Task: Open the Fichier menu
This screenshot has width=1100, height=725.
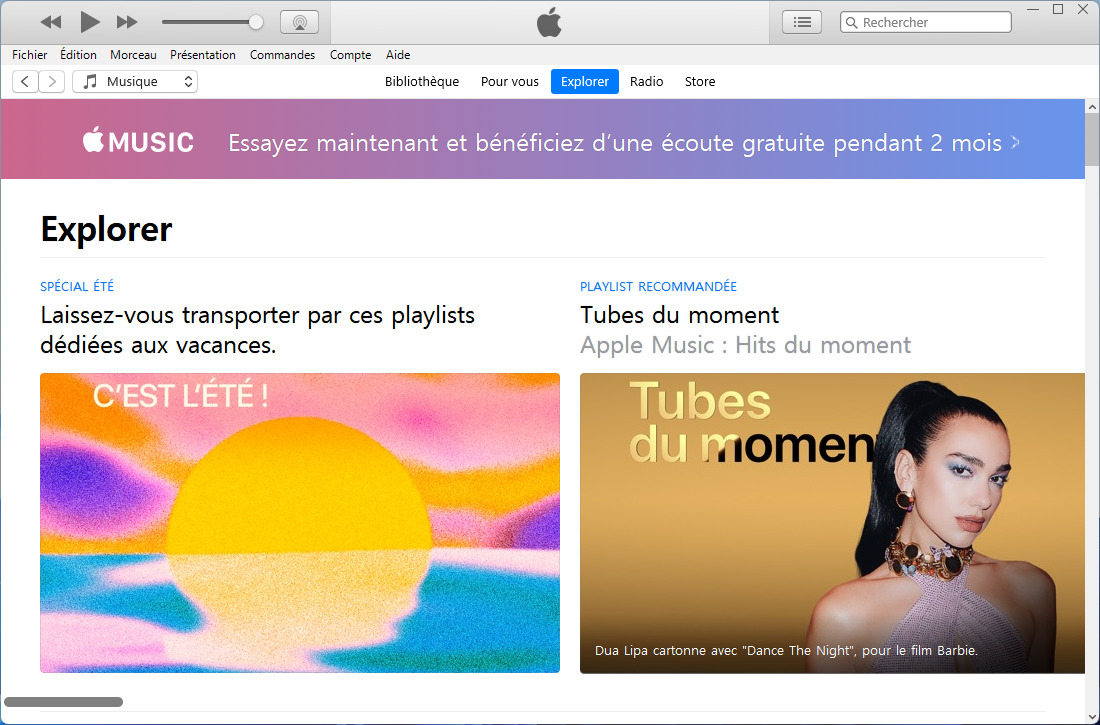Action: (29, 55)
